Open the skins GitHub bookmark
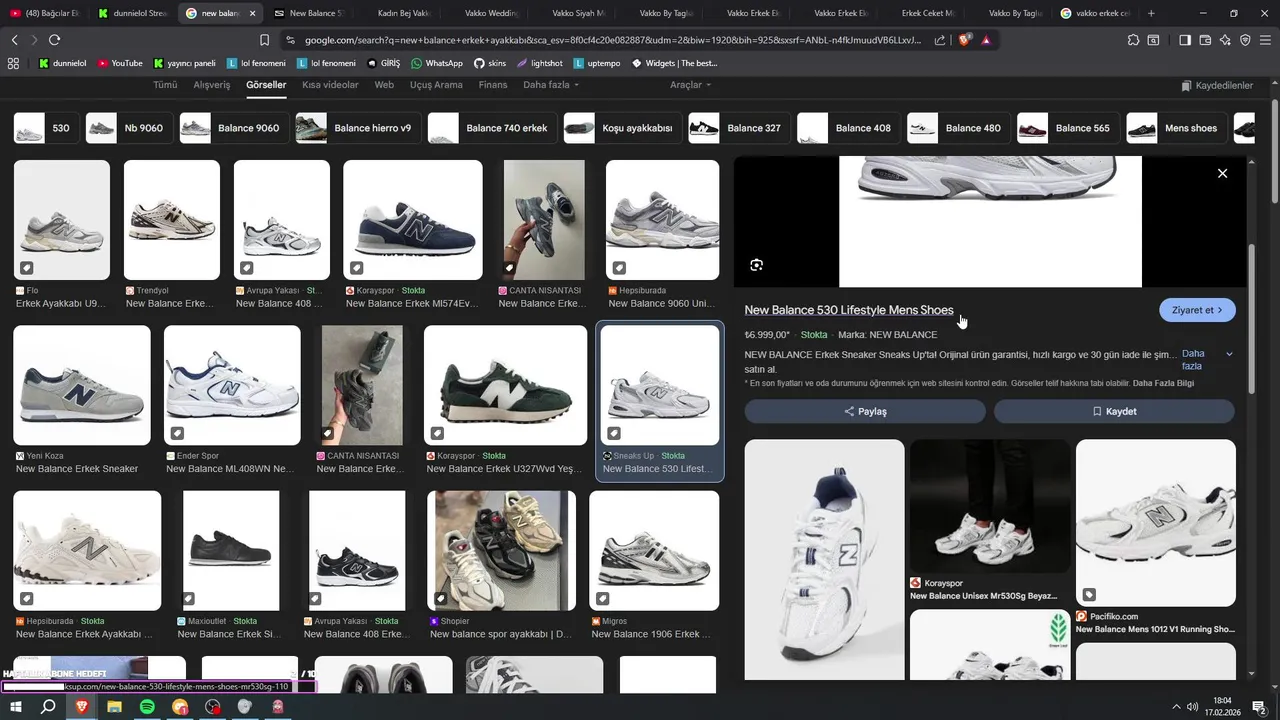 (490, 63)
